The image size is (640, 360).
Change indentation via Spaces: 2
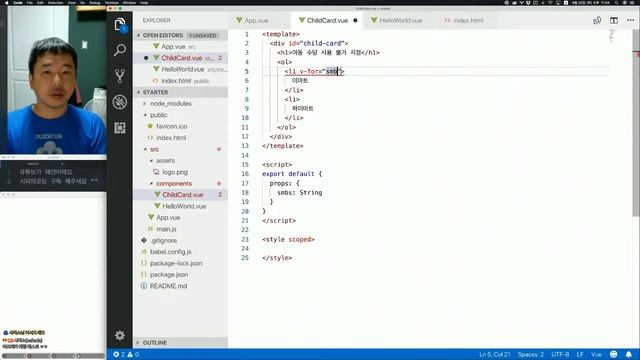click(531, 354)
